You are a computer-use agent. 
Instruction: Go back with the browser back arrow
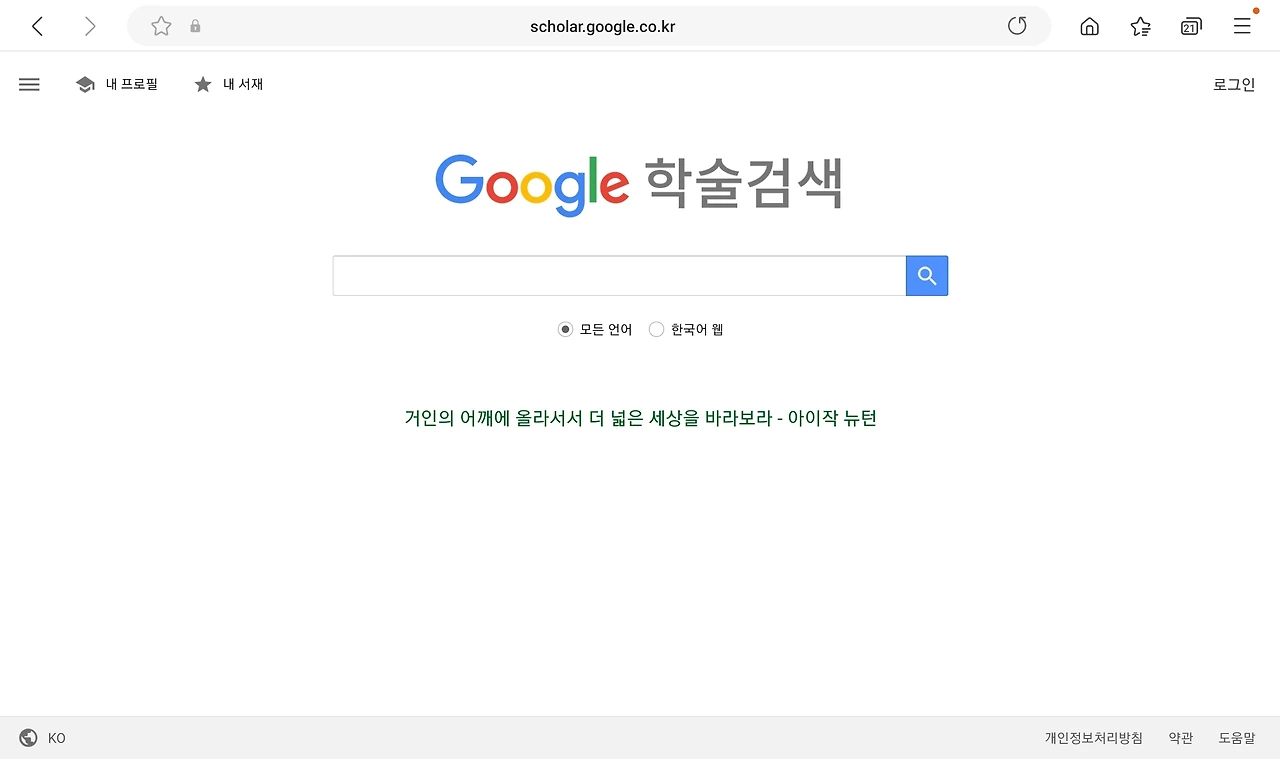[38, 27]
